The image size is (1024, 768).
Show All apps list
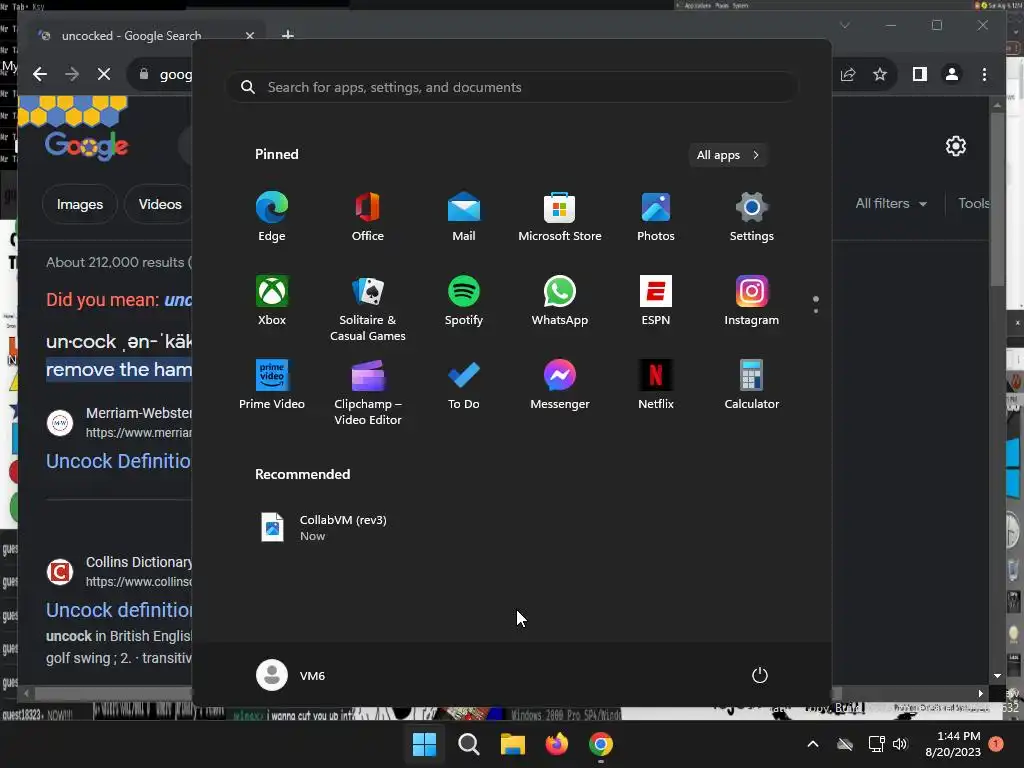point(728,155)
